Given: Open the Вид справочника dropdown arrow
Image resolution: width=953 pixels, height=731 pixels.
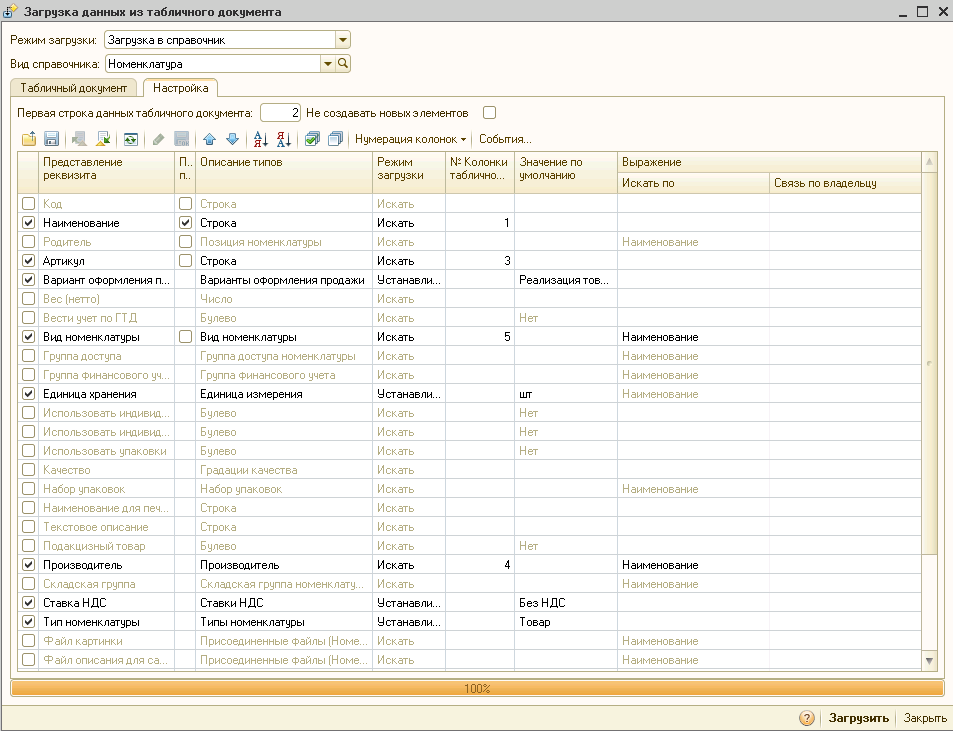Looking at the screenshot, I should tap(327, 64).
